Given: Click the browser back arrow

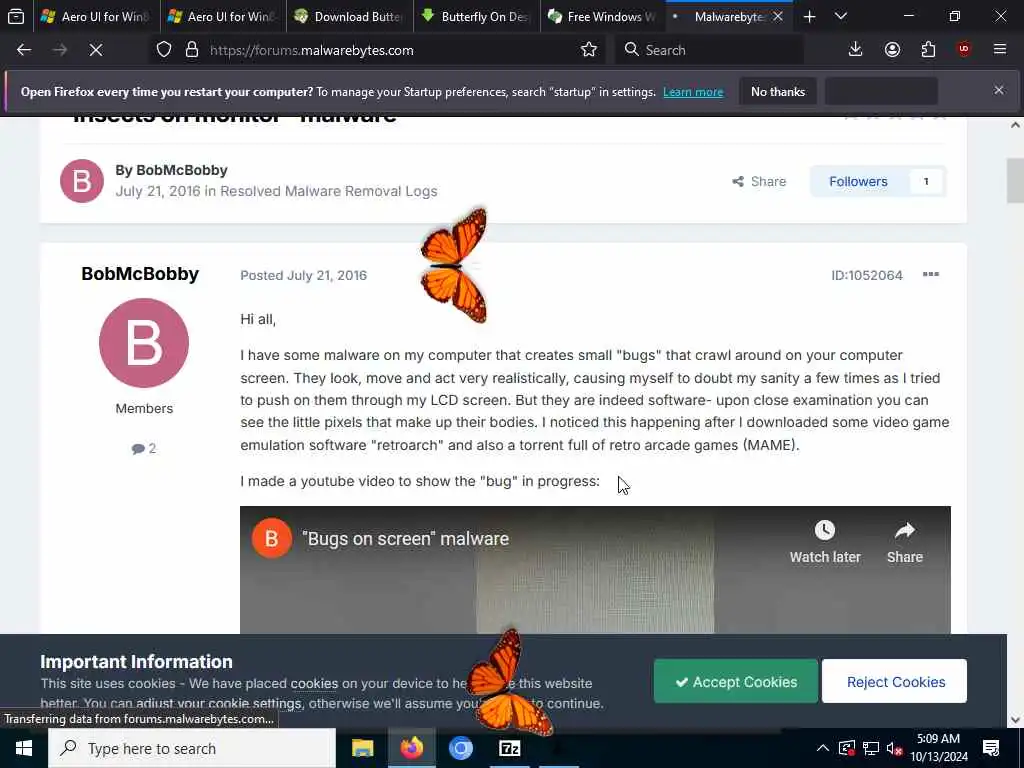Looking at the screenshot, I should (24, 50).
